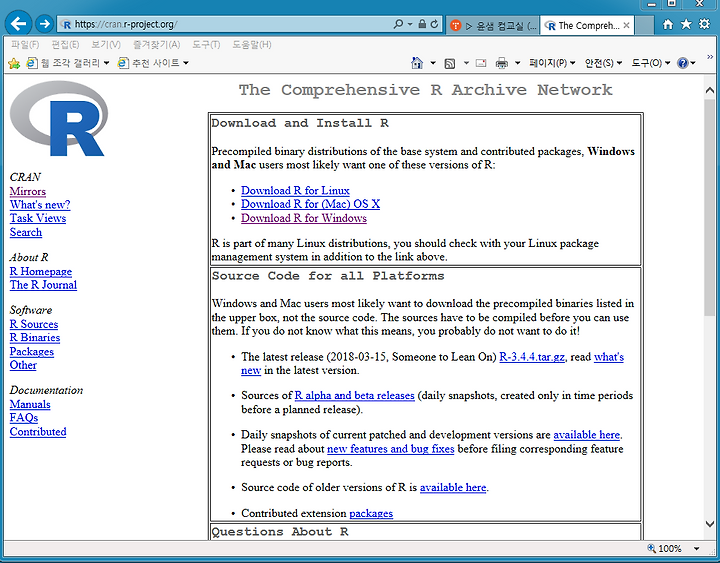Open dropdown arrow next to Help icon
Viewport: 720px width, 563px height.
[x=693, y=63]
